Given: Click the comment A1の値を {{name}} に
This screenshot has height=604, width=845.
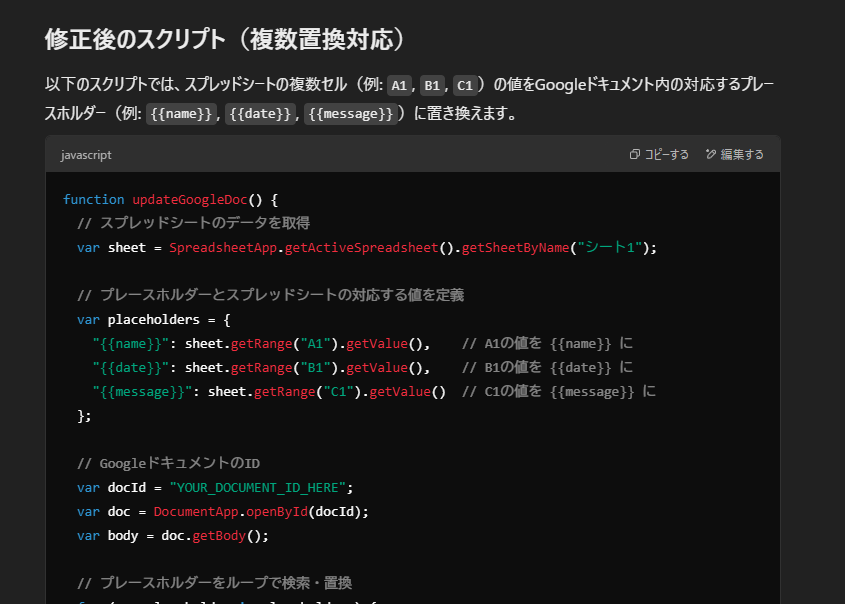Looking at the screenshot, I should (547, 344).
